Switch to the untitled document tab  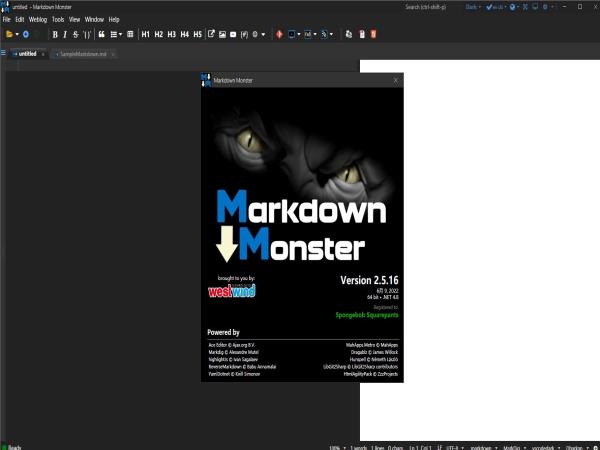coord(27,54)
